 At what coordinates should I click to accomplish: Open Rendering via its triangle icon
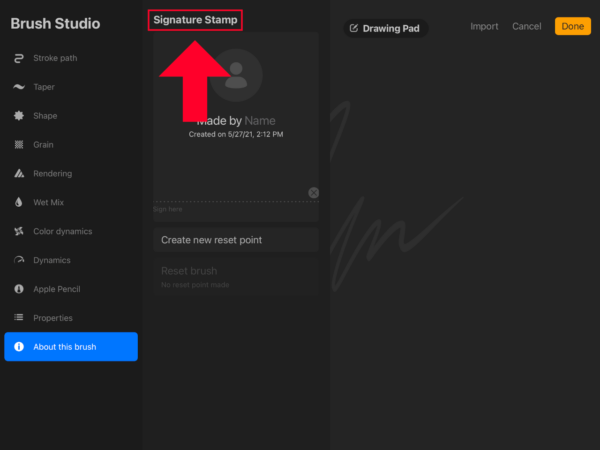[19, 174]
